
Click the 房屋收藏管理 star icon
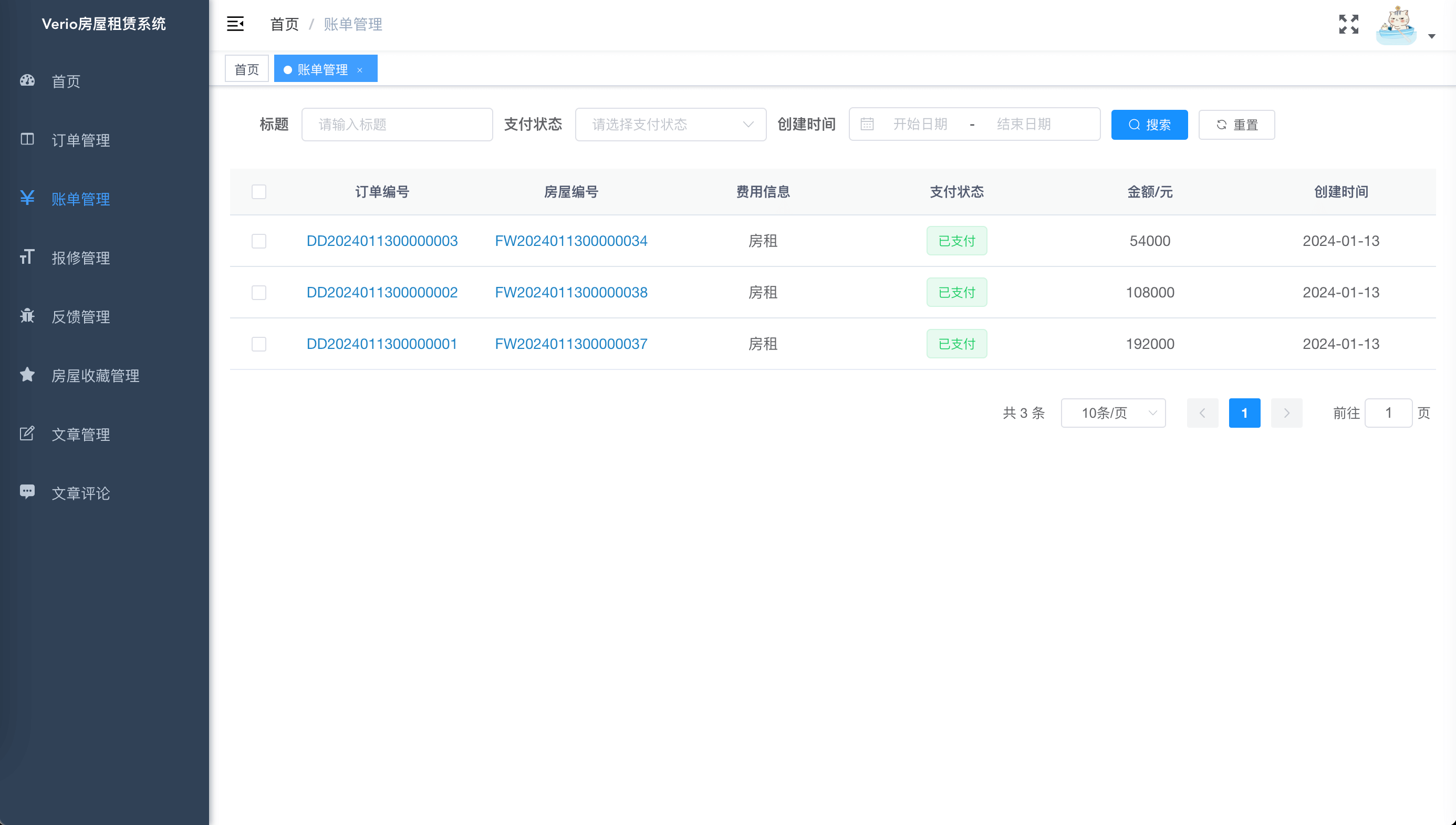point(27,375)
